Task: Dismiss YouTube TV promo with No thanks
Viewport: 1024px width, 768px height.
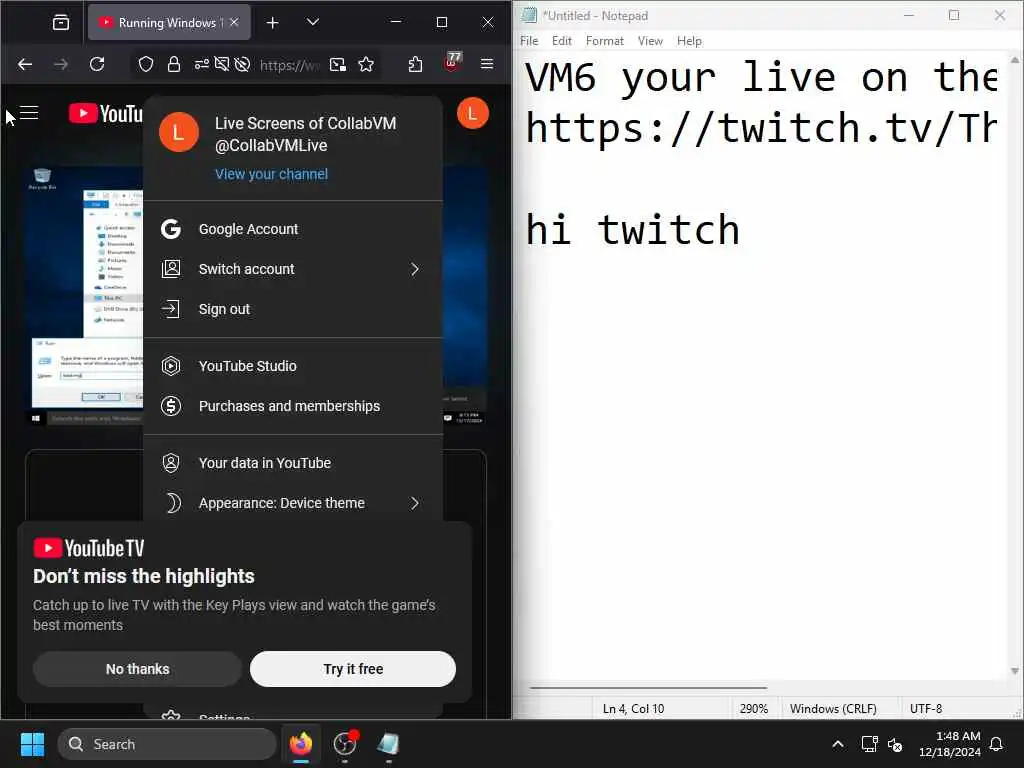Action: (137, 669)
